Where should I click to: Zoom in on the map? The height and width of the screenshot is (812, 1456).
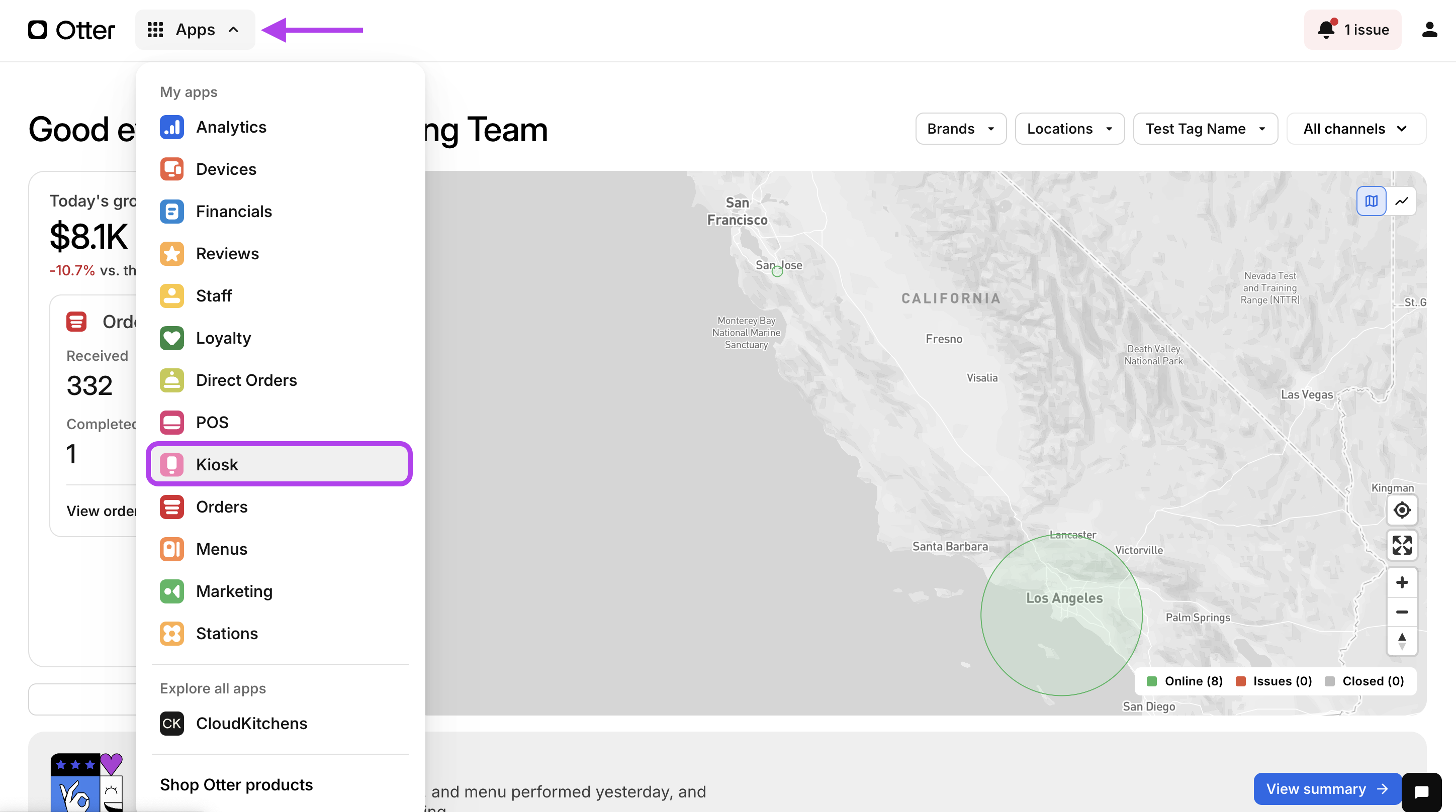[1402, 582]
